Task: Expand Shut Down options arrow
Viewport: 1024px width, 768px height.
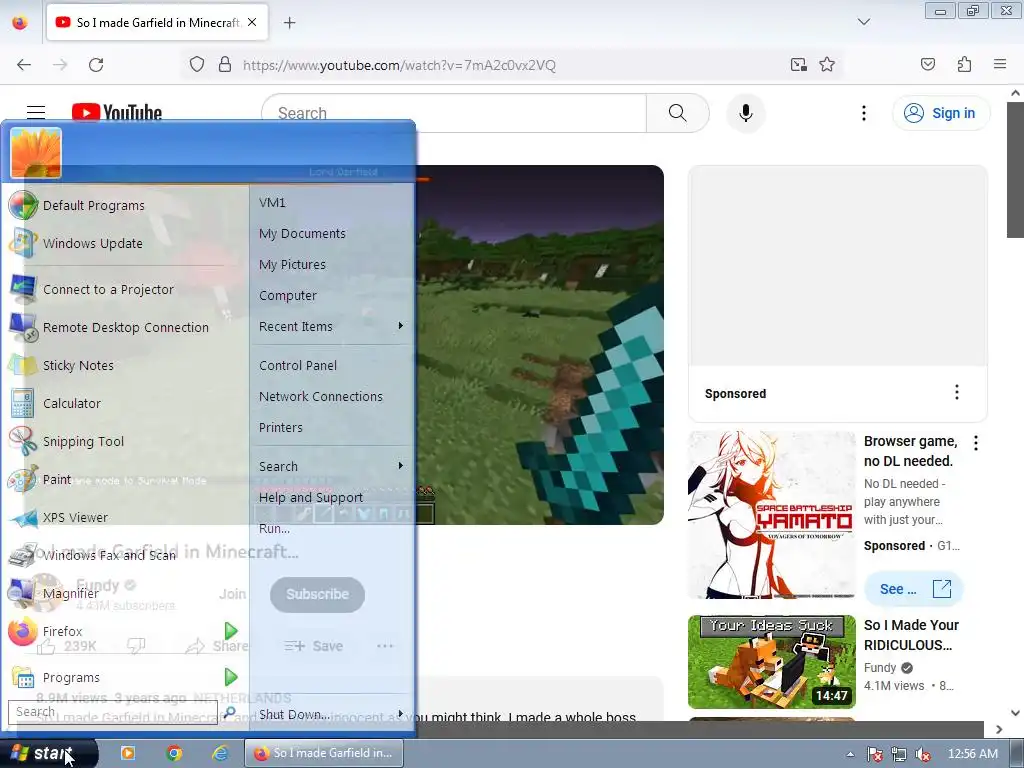Action: coord(400,713)
